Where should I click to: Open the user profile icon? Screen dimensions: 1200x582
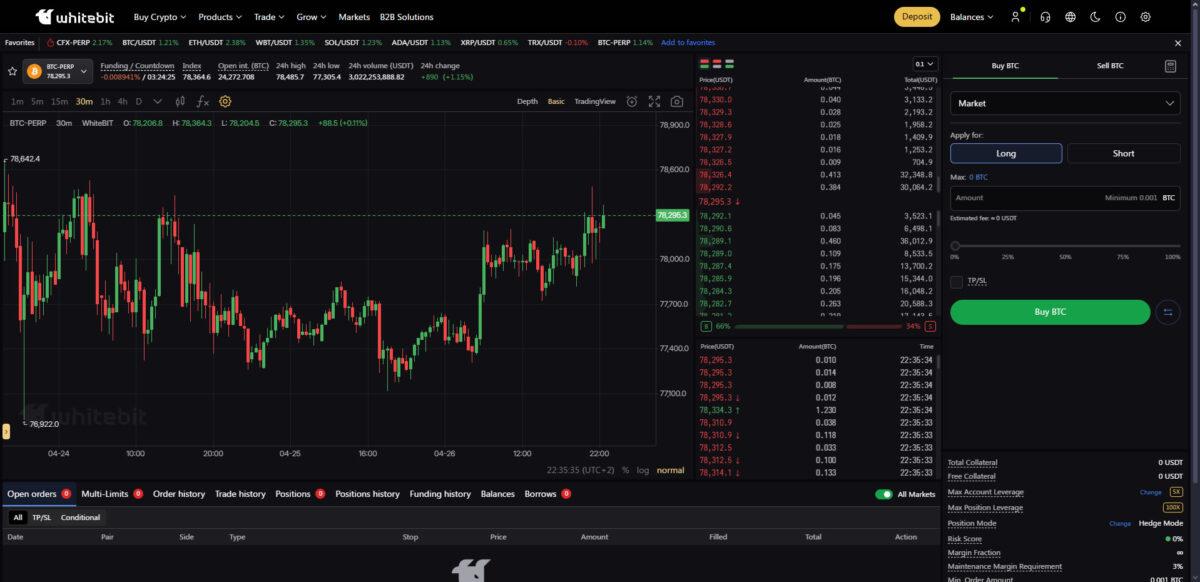(x=1016, y=17)
